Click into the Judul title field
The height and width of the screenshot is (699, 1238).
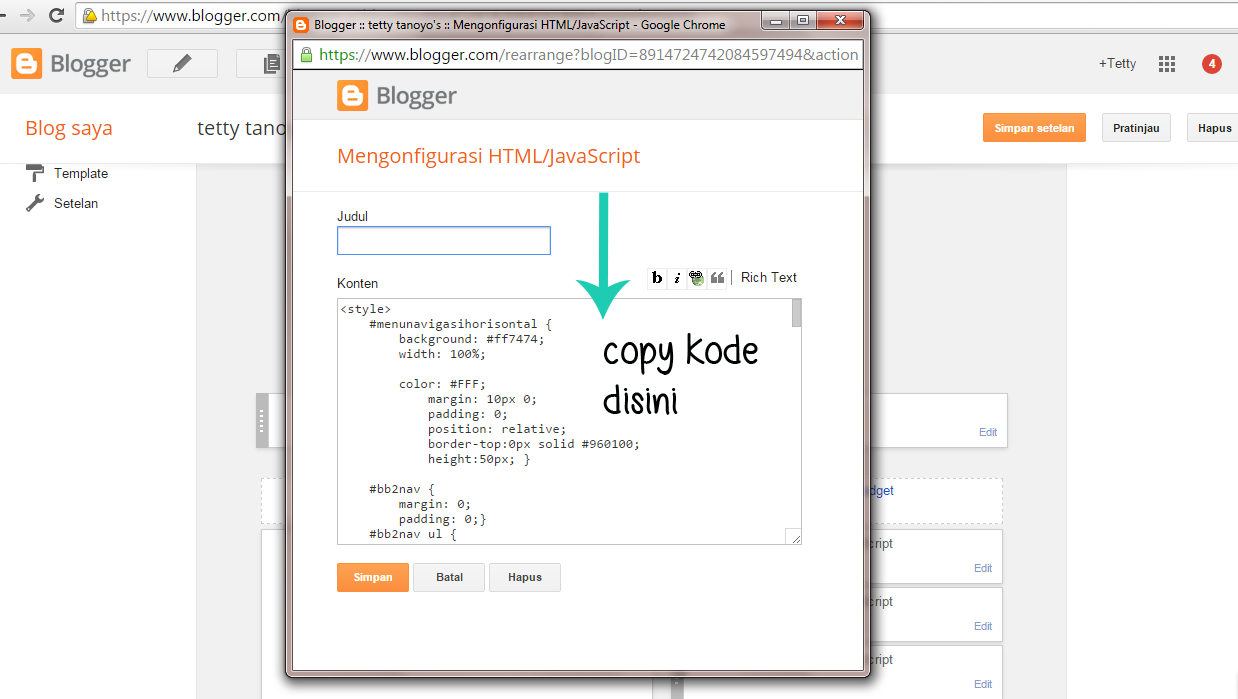(444, 241)
